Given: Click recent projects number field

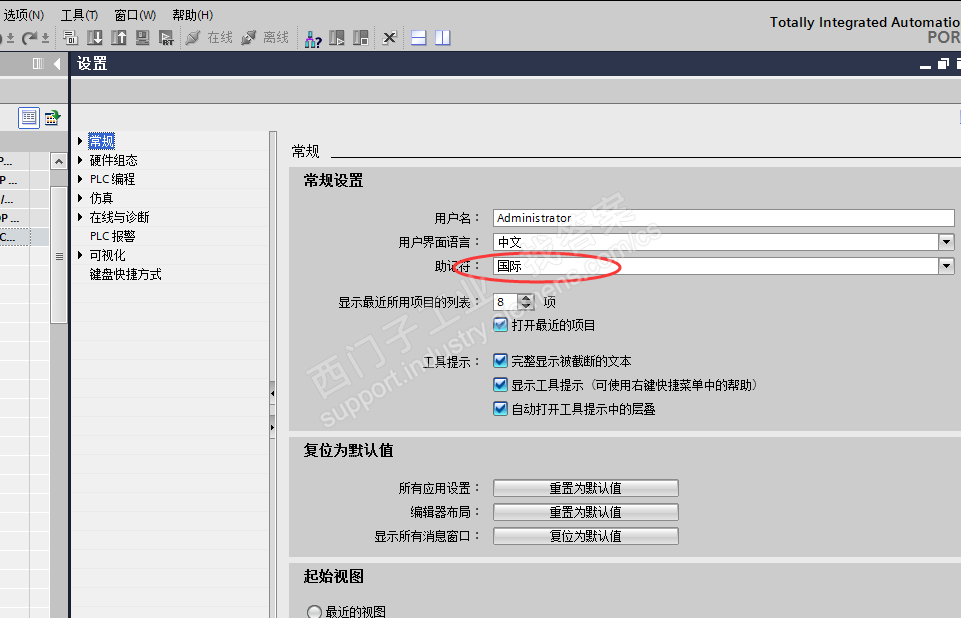Looking at the screenshot, I should (506, 302).
